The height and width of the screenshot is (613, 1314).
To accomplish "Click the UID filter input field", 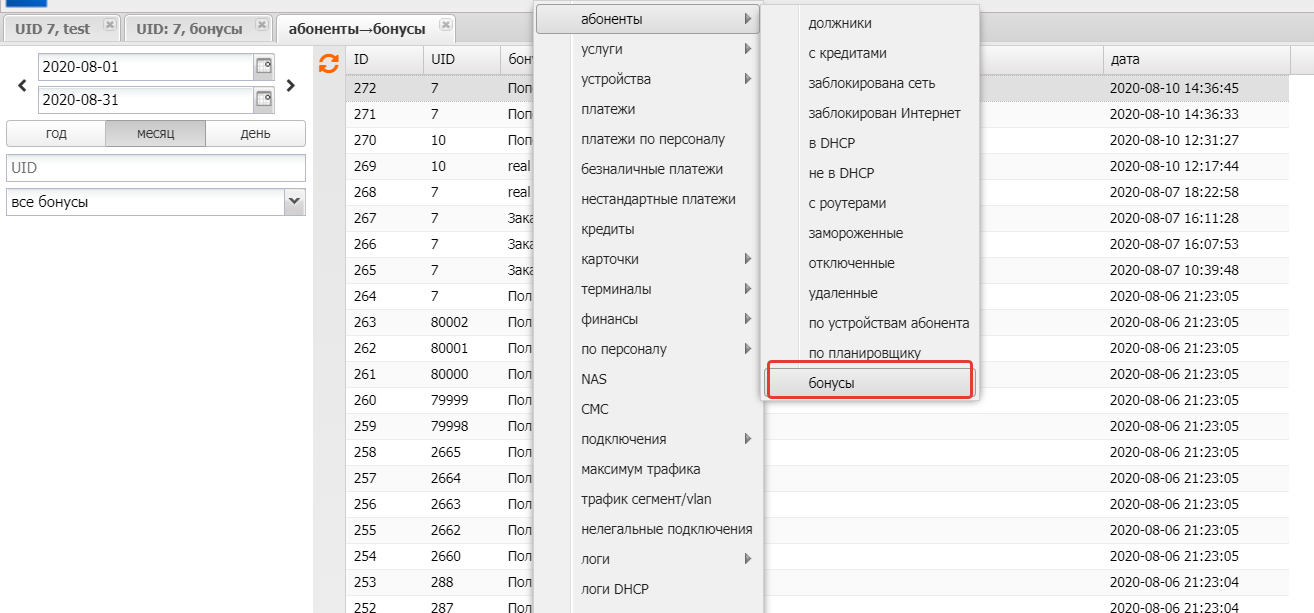I will (155, 169).
